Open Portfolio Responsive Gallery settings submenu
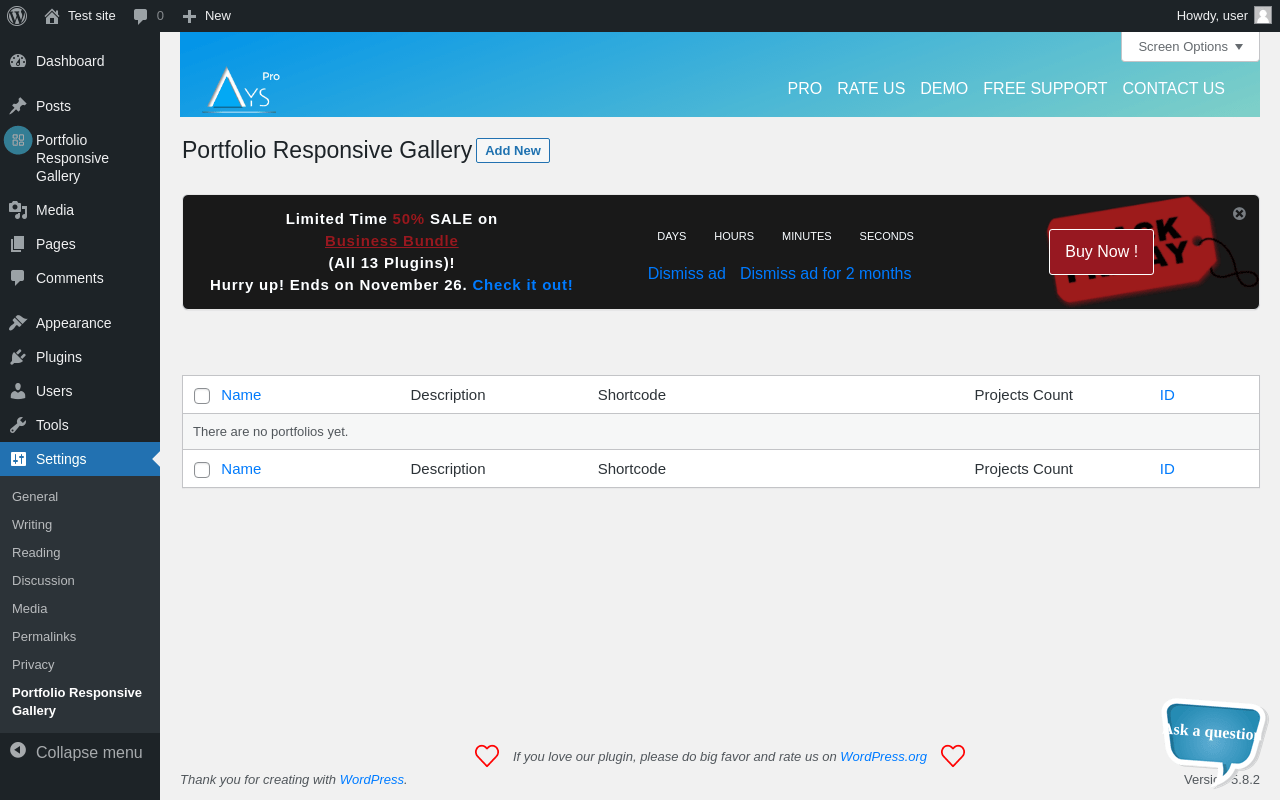Screen dimensions: 1280x800 click(x=77, y=702)
